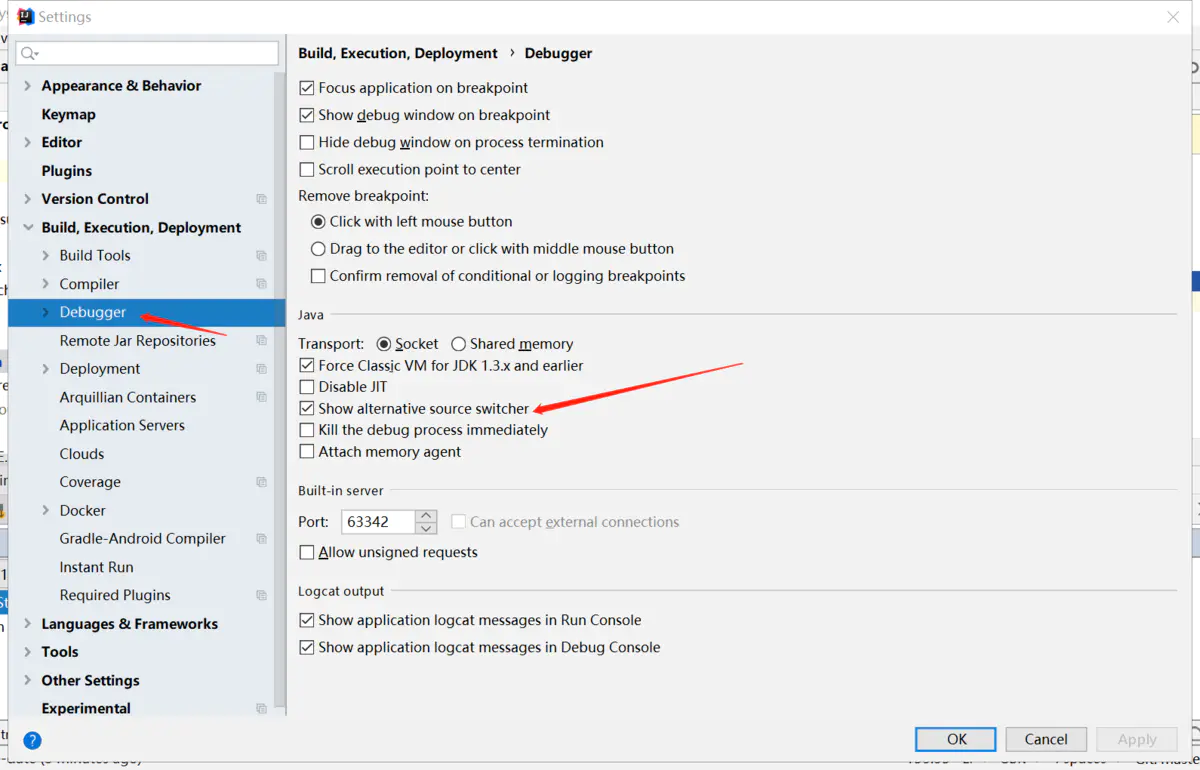Click the search magnifier icon in settings search

tap(29, 53)
